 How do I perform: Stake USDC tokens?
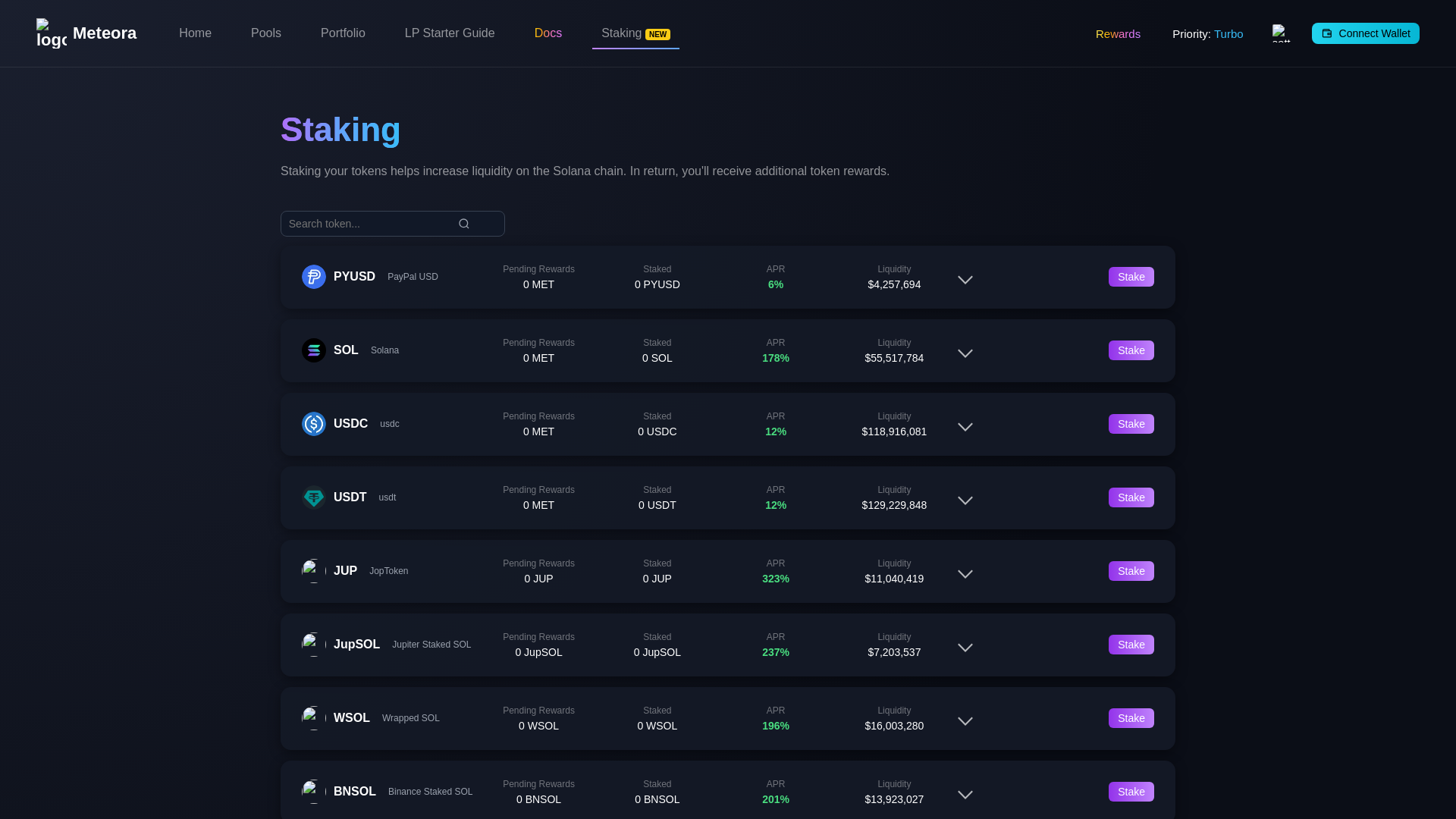click(x=1131, y=424)
